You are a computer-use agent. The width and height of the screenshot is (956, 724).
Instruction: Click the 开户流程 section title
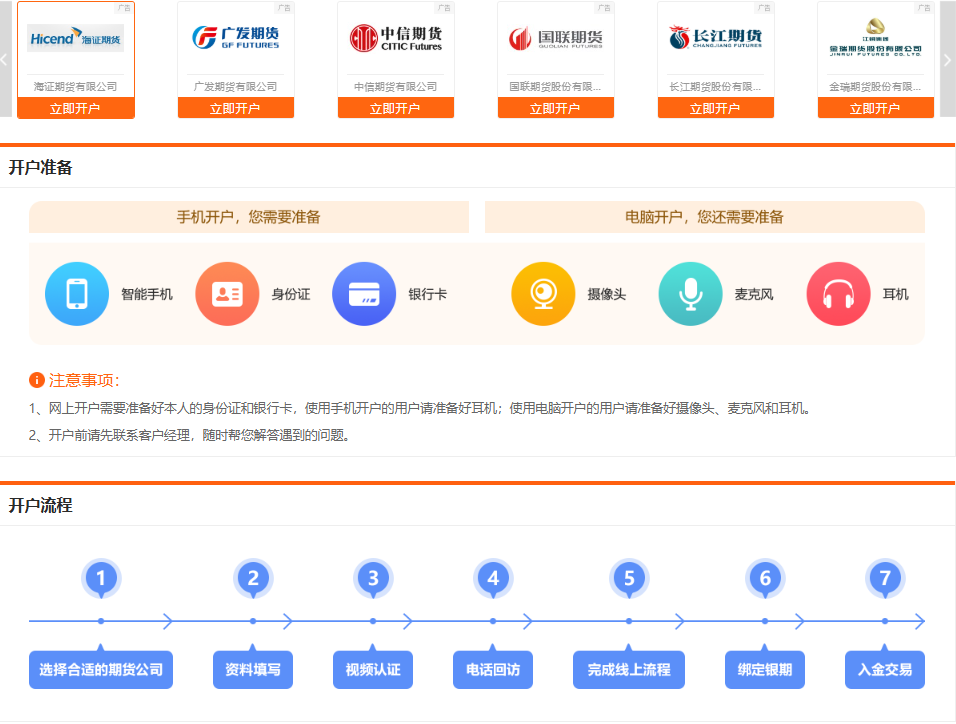[41, 506]
